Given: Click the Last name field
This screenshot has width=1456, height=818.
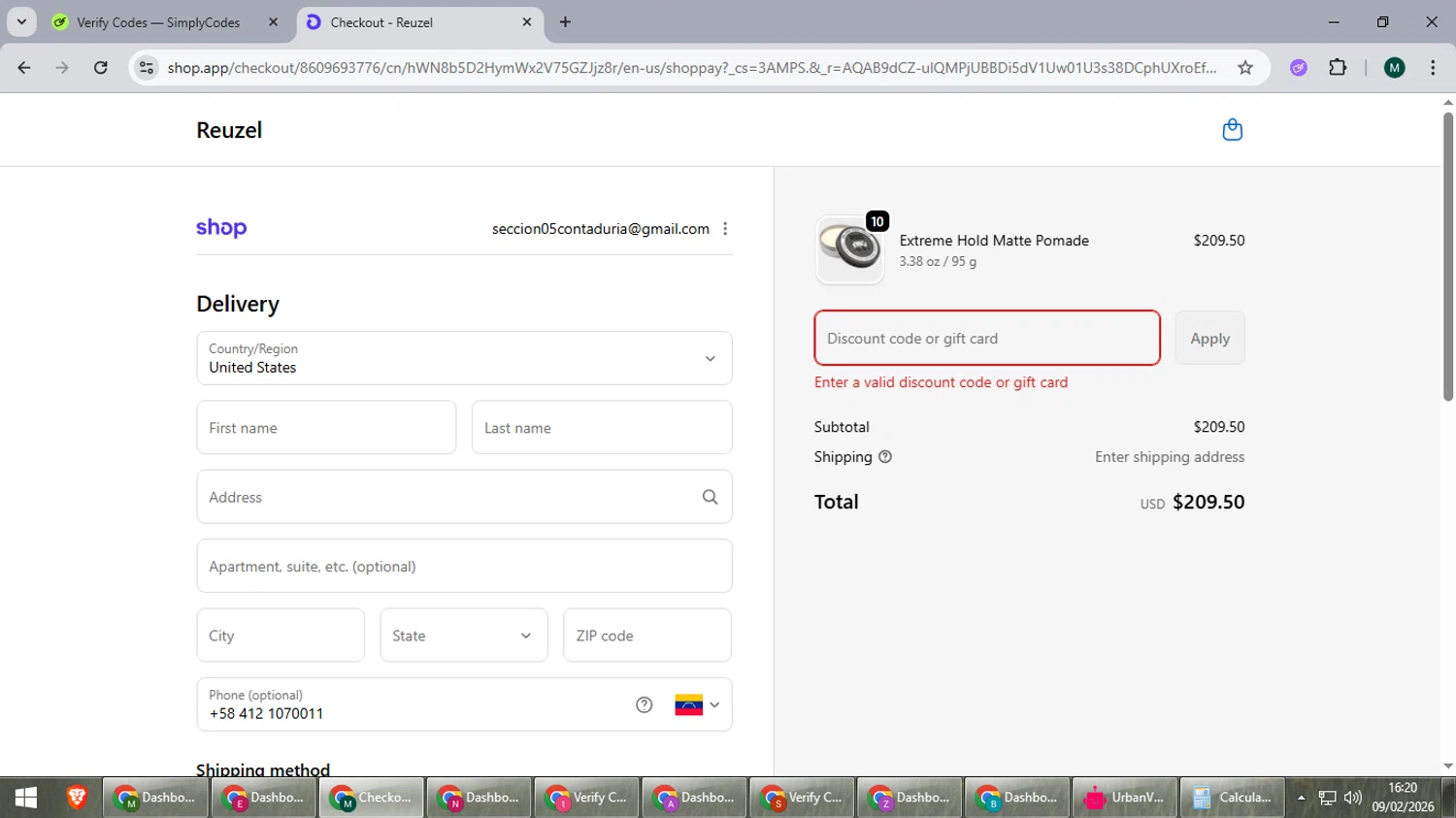Looking at the screenshot, I should [x=602, y=428].
